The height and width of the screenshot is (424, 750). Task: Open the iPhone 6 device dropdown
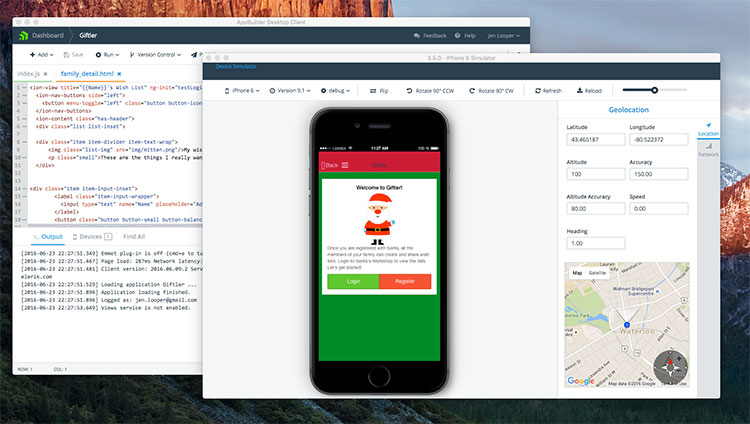tap(242, 90)
